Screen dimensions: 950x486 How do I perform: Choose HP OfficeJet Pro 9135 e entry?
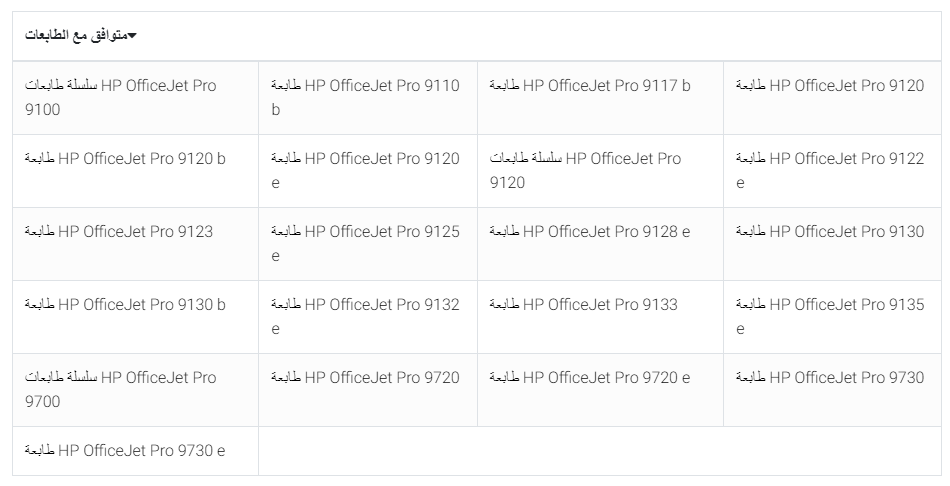click(830, 316)
